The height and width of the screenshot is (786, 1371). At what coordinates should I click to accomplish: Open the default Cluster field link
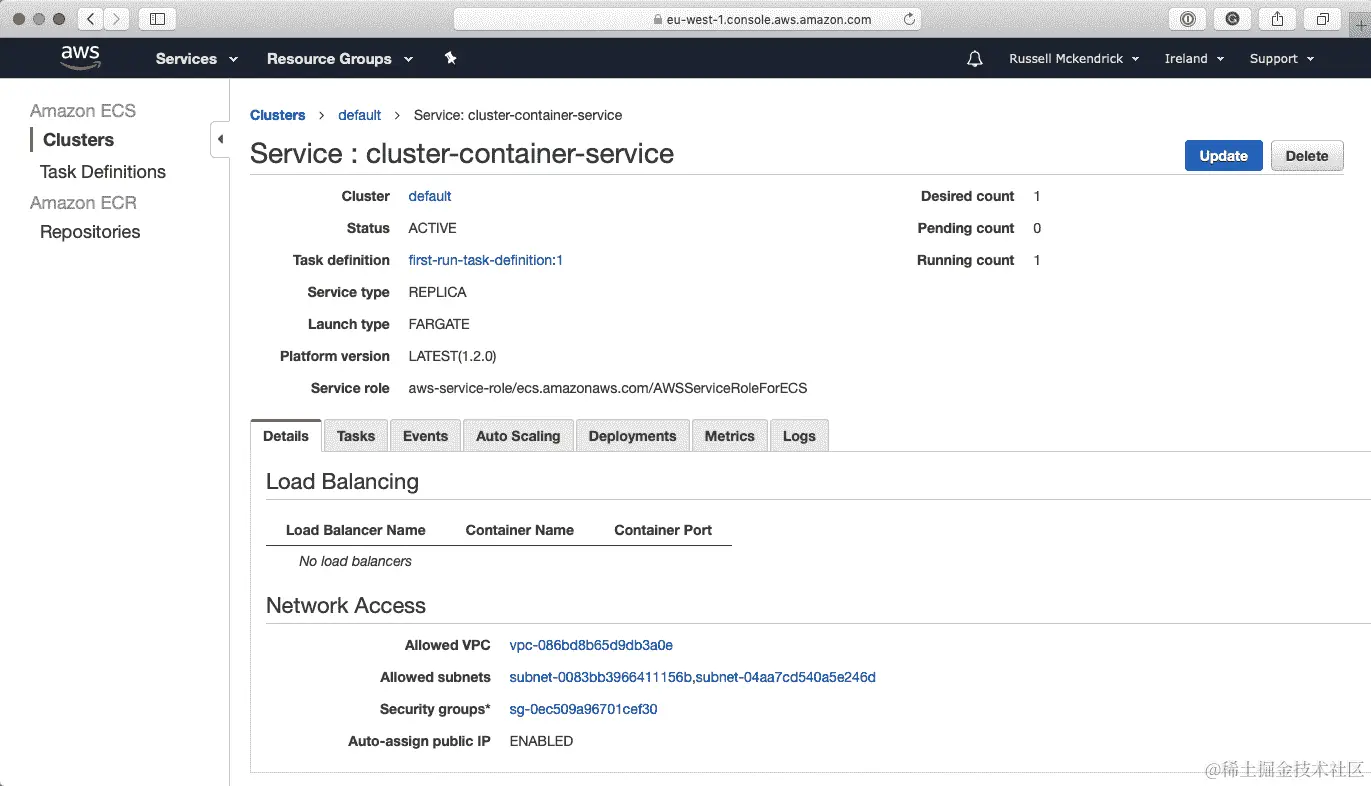click(430, 196)
